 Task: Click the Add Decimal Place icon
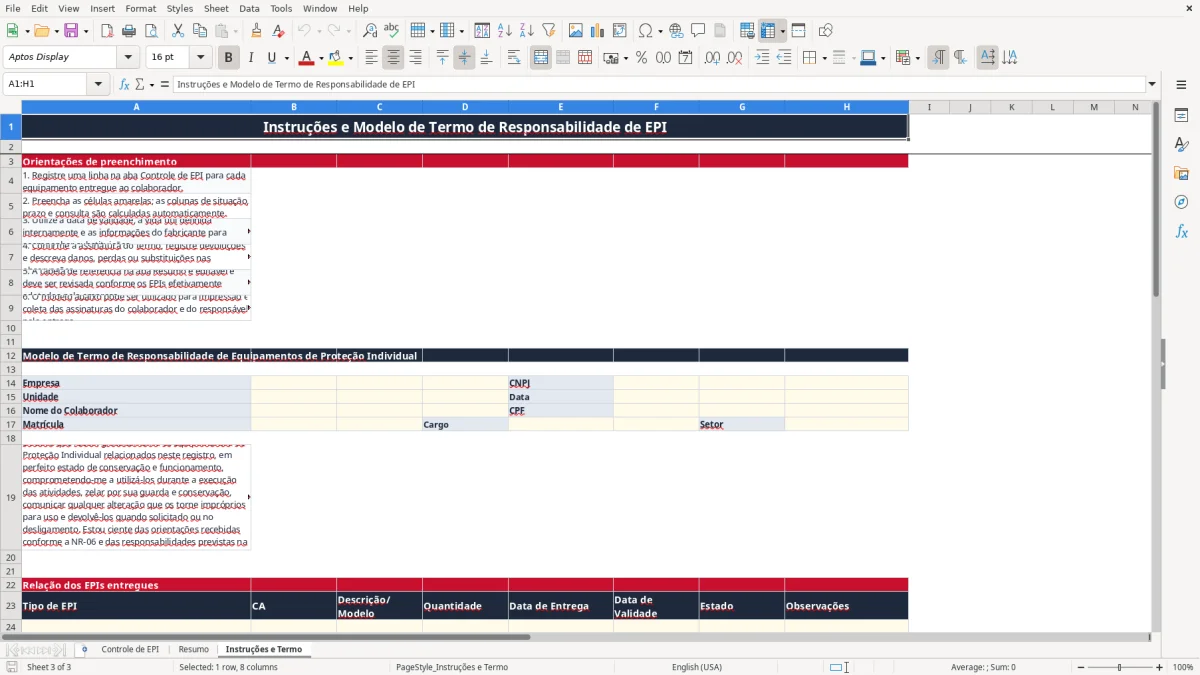tap(712, 58)
